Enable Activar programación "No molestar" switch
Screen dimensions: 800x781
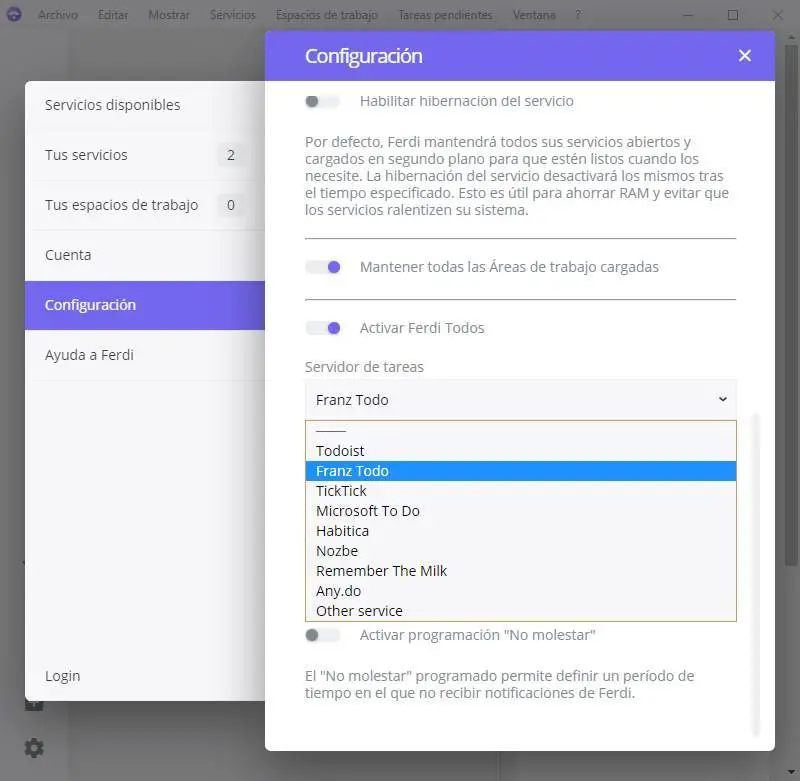(x=322, y=635)
